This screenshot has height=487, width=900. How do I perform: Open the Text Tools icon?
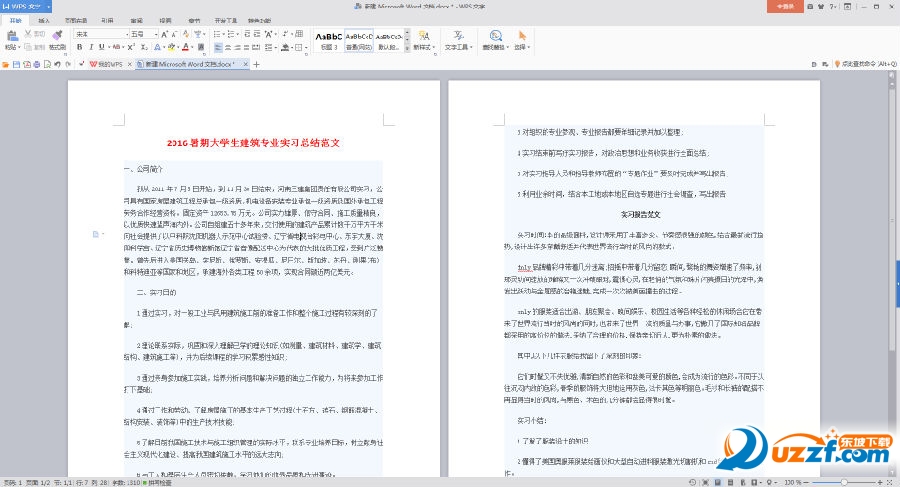click(x=458, y=36)
